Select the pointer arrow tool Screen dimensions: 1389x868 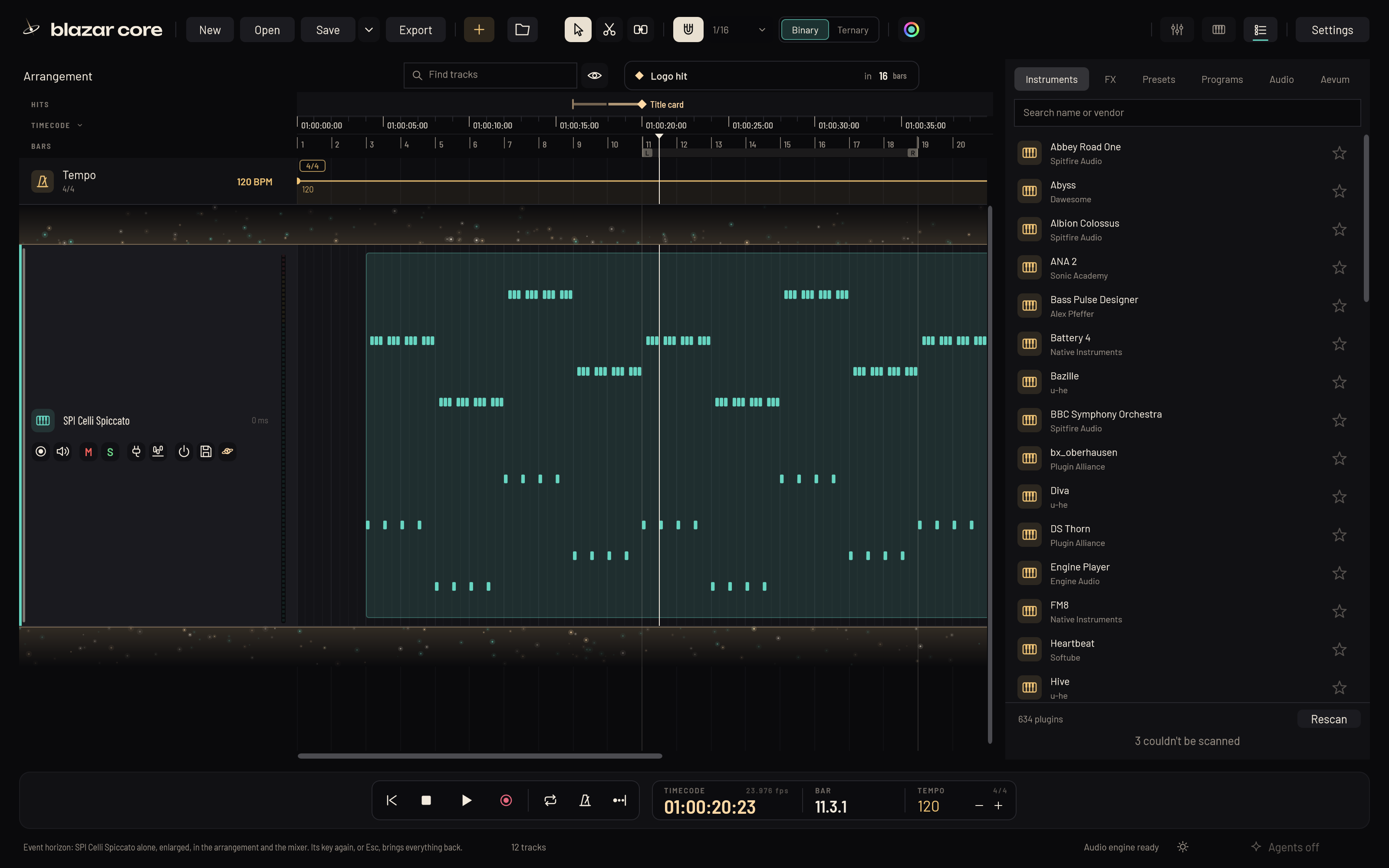click(x=578, y=30)
